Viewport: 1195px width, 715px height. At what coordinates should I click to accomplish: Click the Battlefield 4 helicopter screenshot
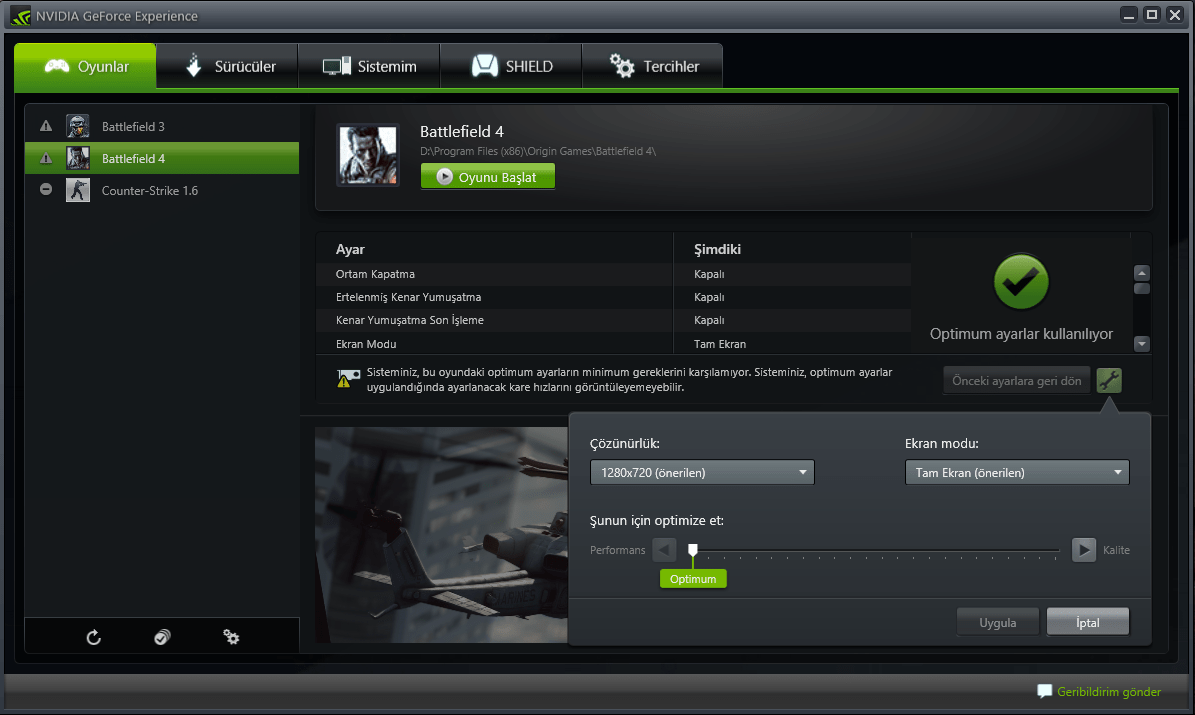441,534
